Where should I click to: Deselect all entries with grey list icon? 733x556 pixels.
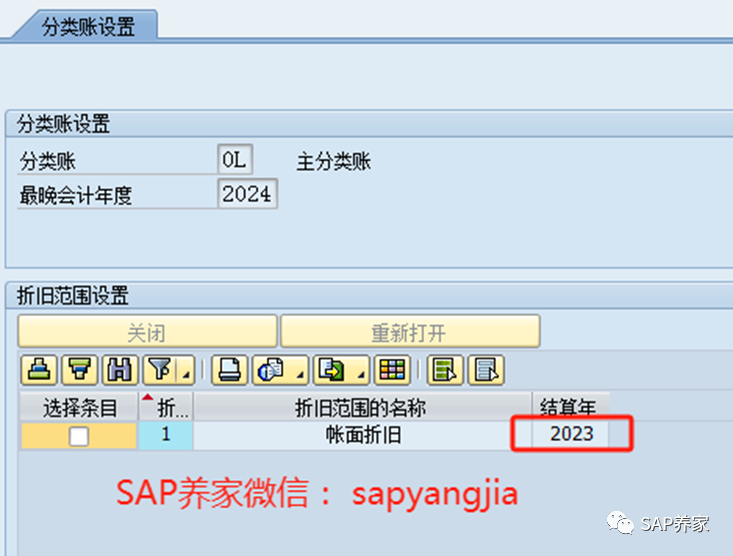[x=486, y=370]
